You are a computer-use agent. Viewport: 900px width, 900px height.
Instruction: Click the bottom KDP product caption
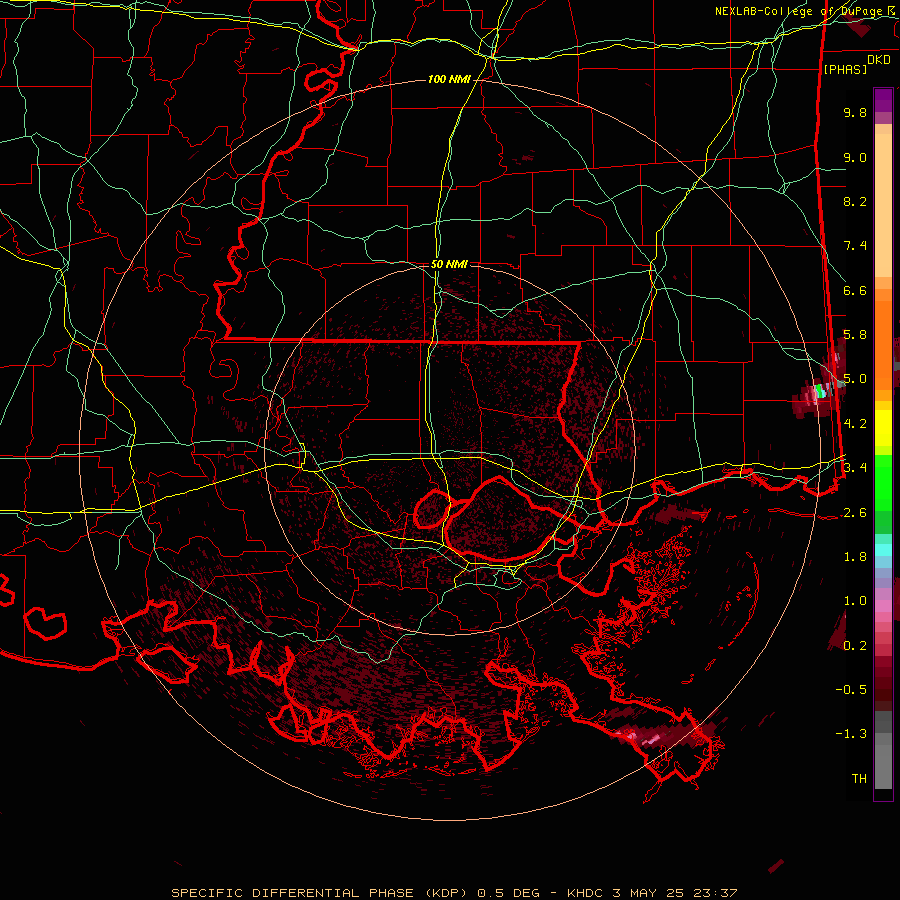click(x=454, y=893)
